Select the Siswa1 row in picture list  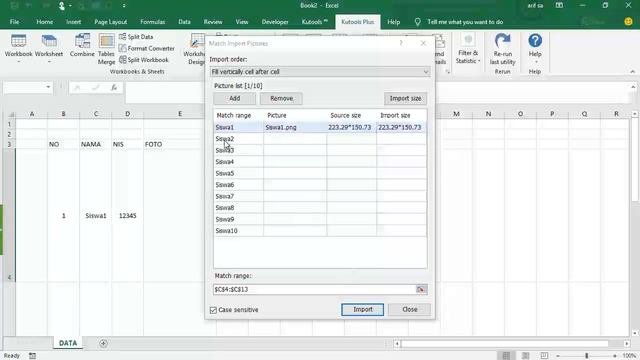(x=320, y=127)
